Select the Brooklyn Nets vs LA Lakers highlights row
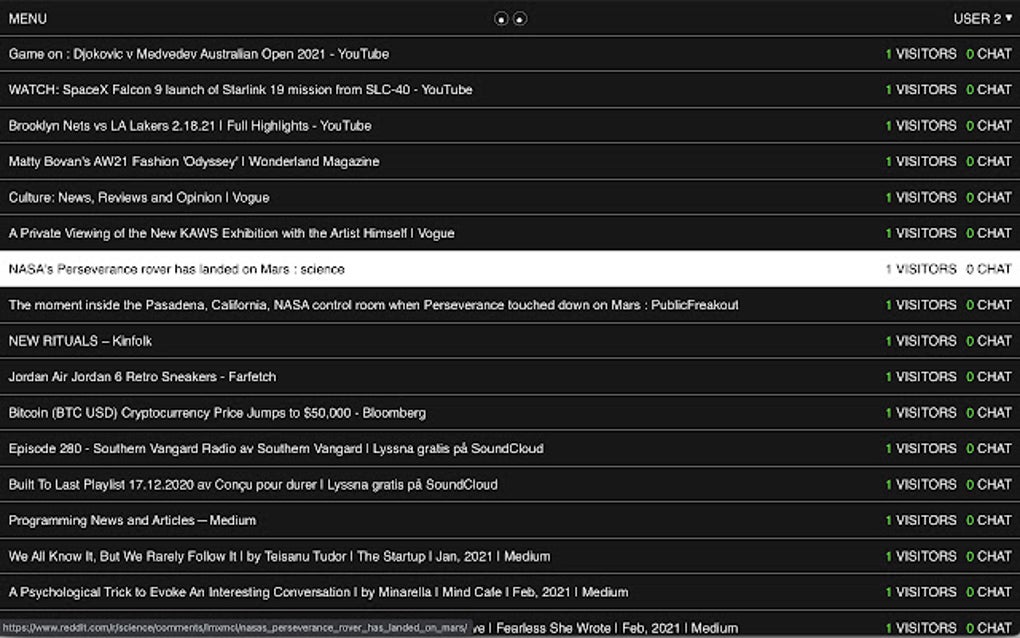This screenshot has height=638, width=1020. pyautogui.click(x=189, y=125)
